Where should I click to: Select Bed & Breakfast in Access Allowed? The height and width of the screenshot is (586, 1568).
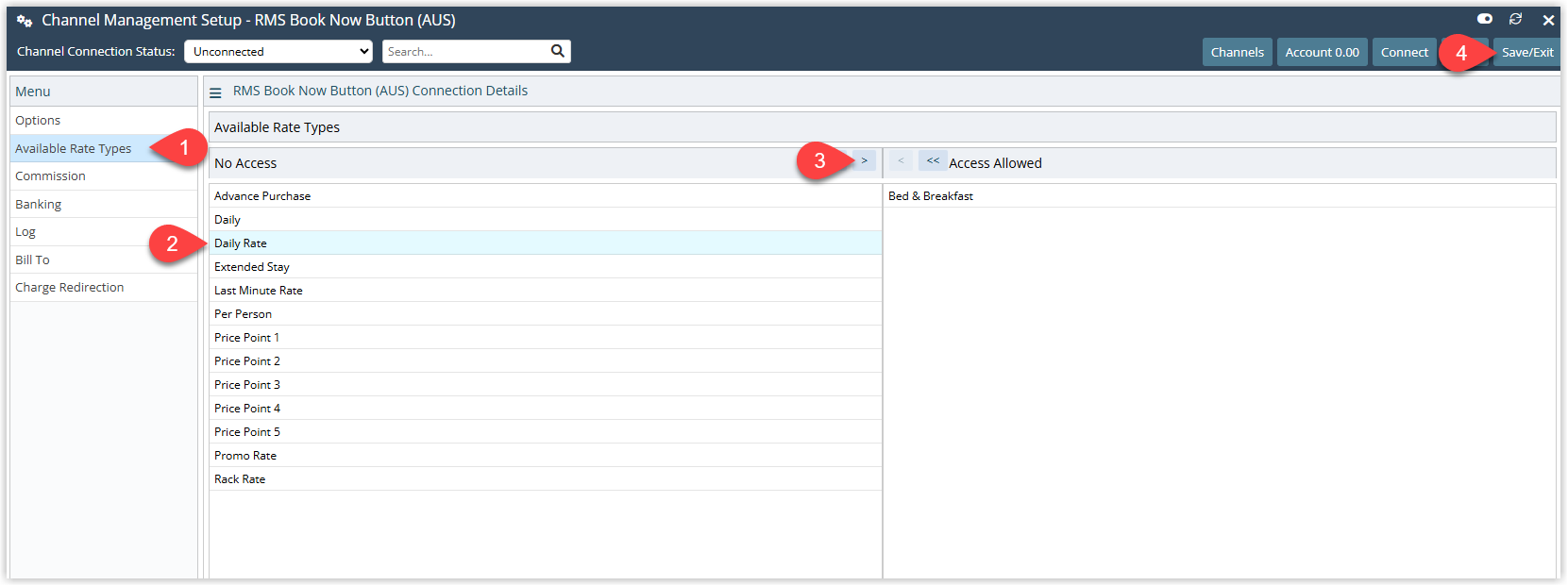[1220, 195]
